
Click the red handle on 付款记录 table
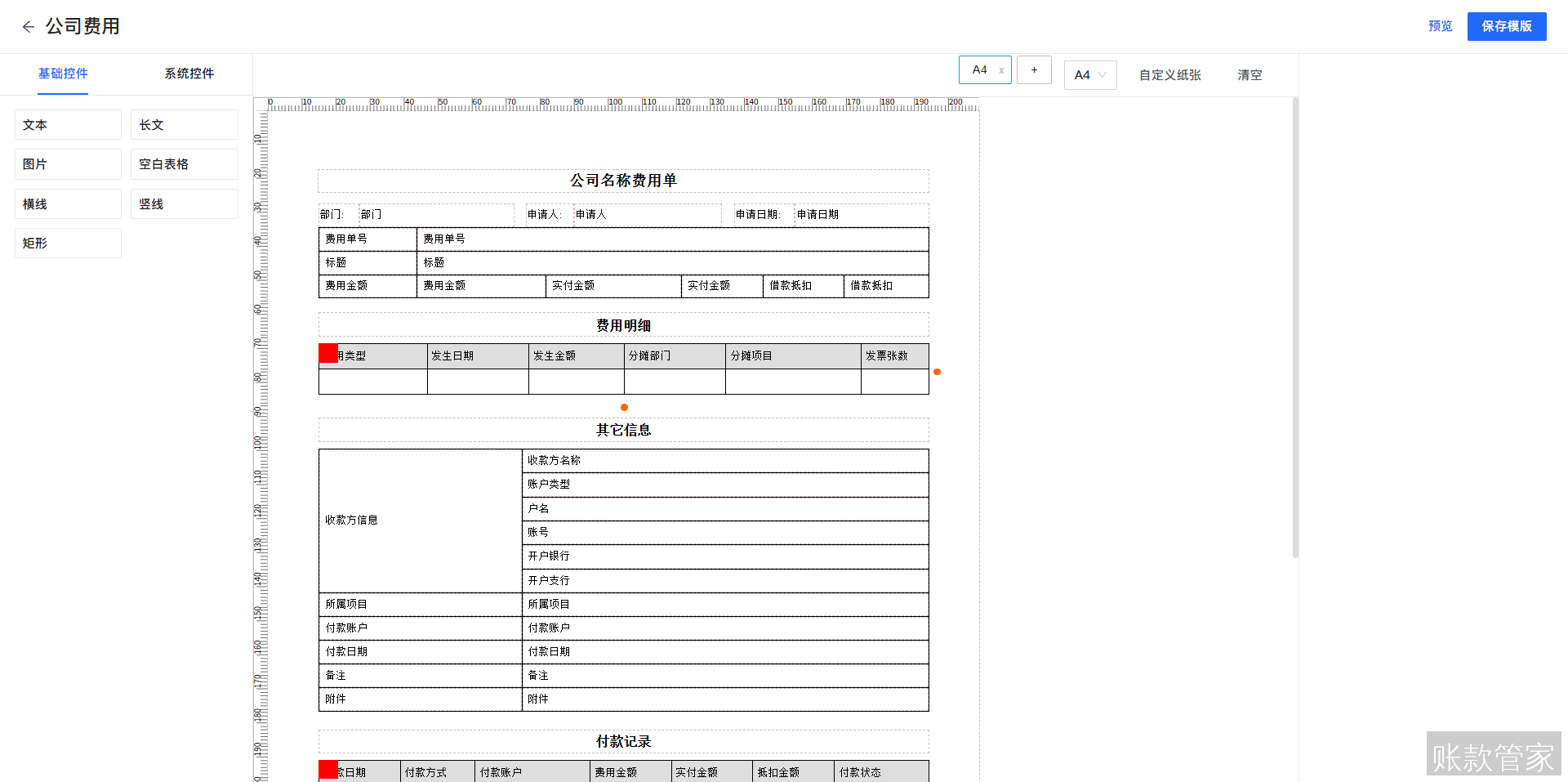(x=328, y=770)
